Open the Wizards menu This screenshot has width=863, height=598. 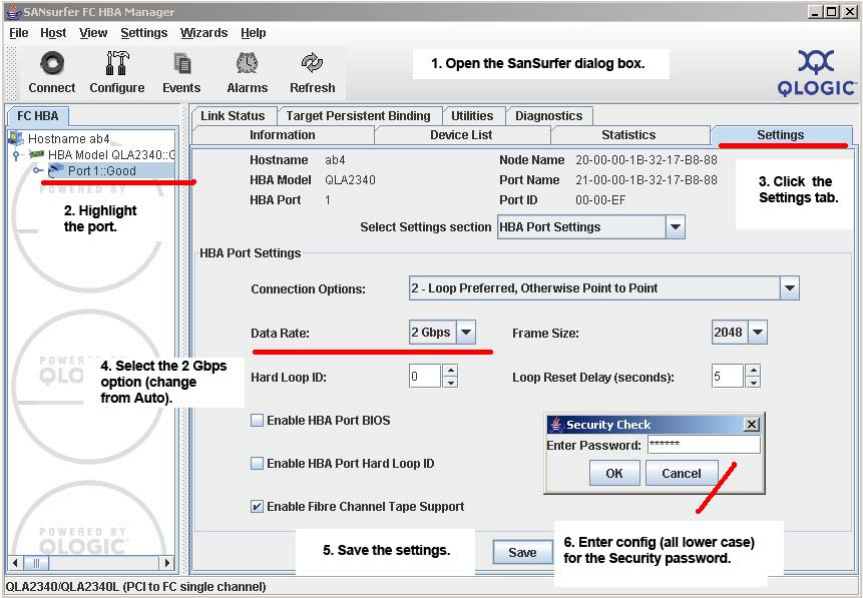[204, 33]
